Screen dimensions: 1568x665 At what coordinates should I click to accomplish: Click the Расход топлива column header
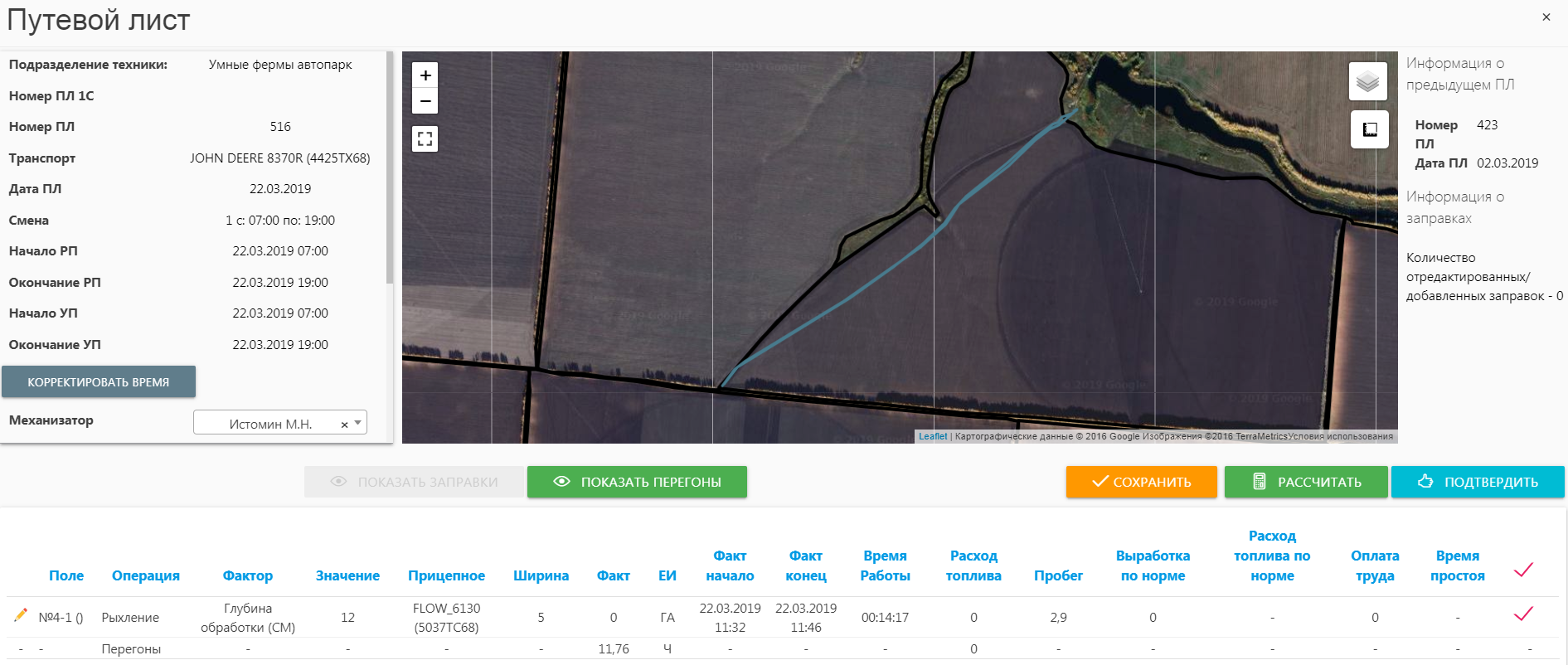pos(973,565)
